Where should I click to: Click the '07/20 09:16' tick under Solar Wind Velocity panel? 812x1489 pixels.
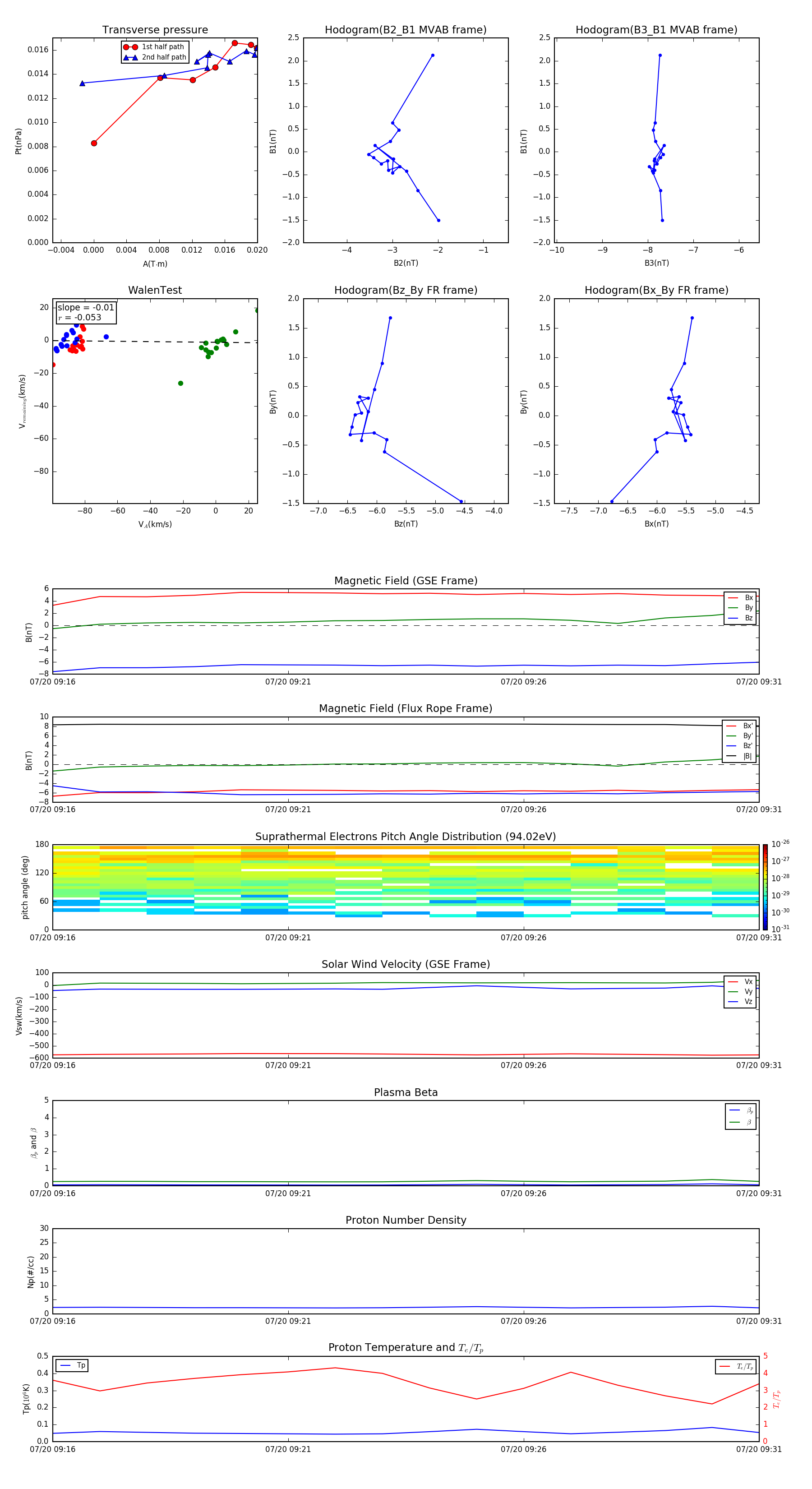pos(53,1065)
